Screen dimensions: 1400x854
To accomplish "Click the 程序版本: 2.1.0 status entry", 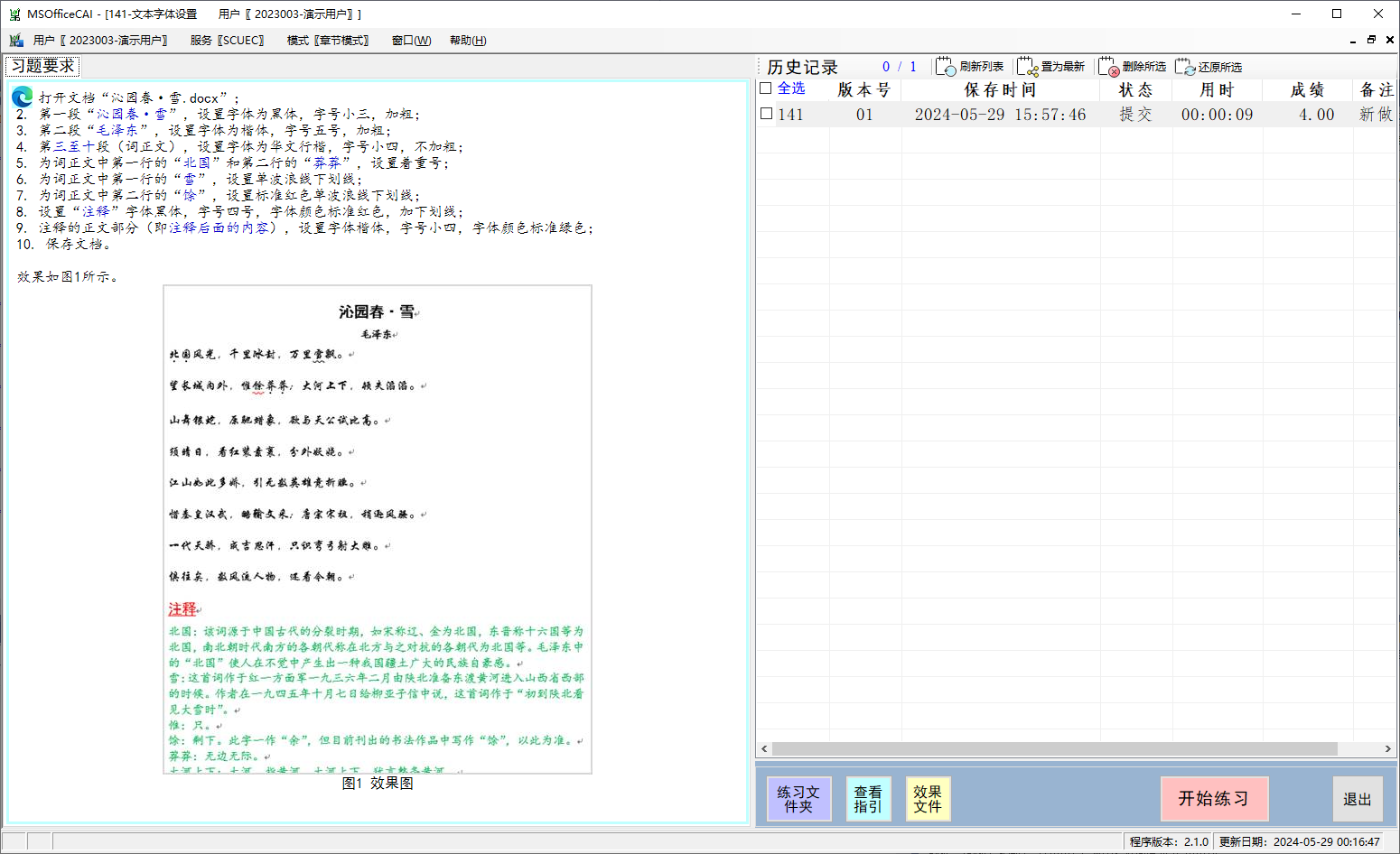I will [1168, 841].
